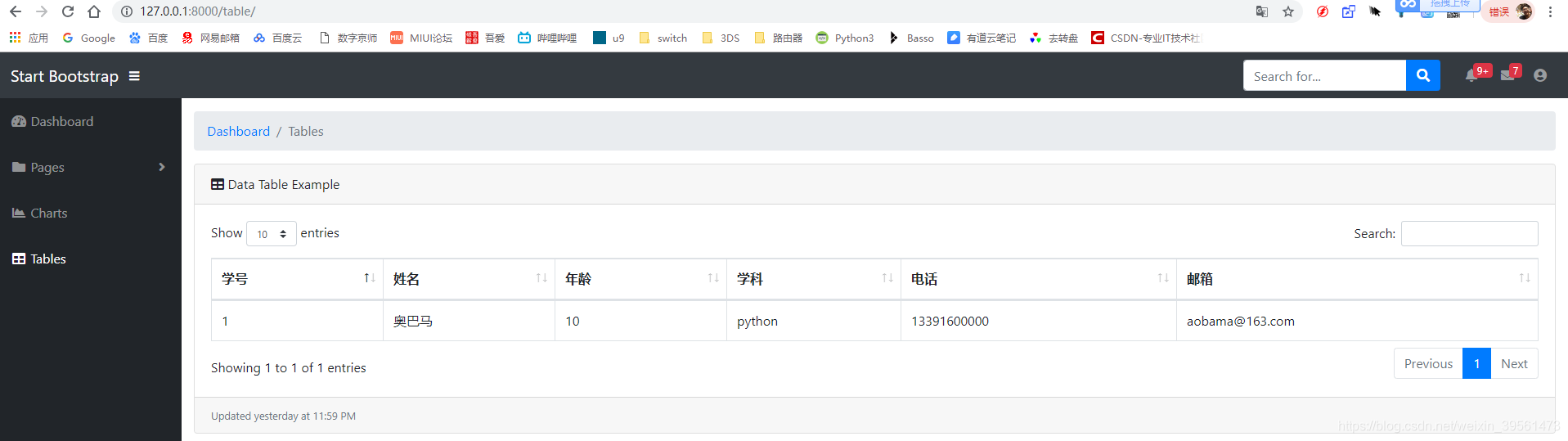Viewport: 1568px width, 441px height.
Task: Open the 百度 bookmark
Action: (149, 38)
